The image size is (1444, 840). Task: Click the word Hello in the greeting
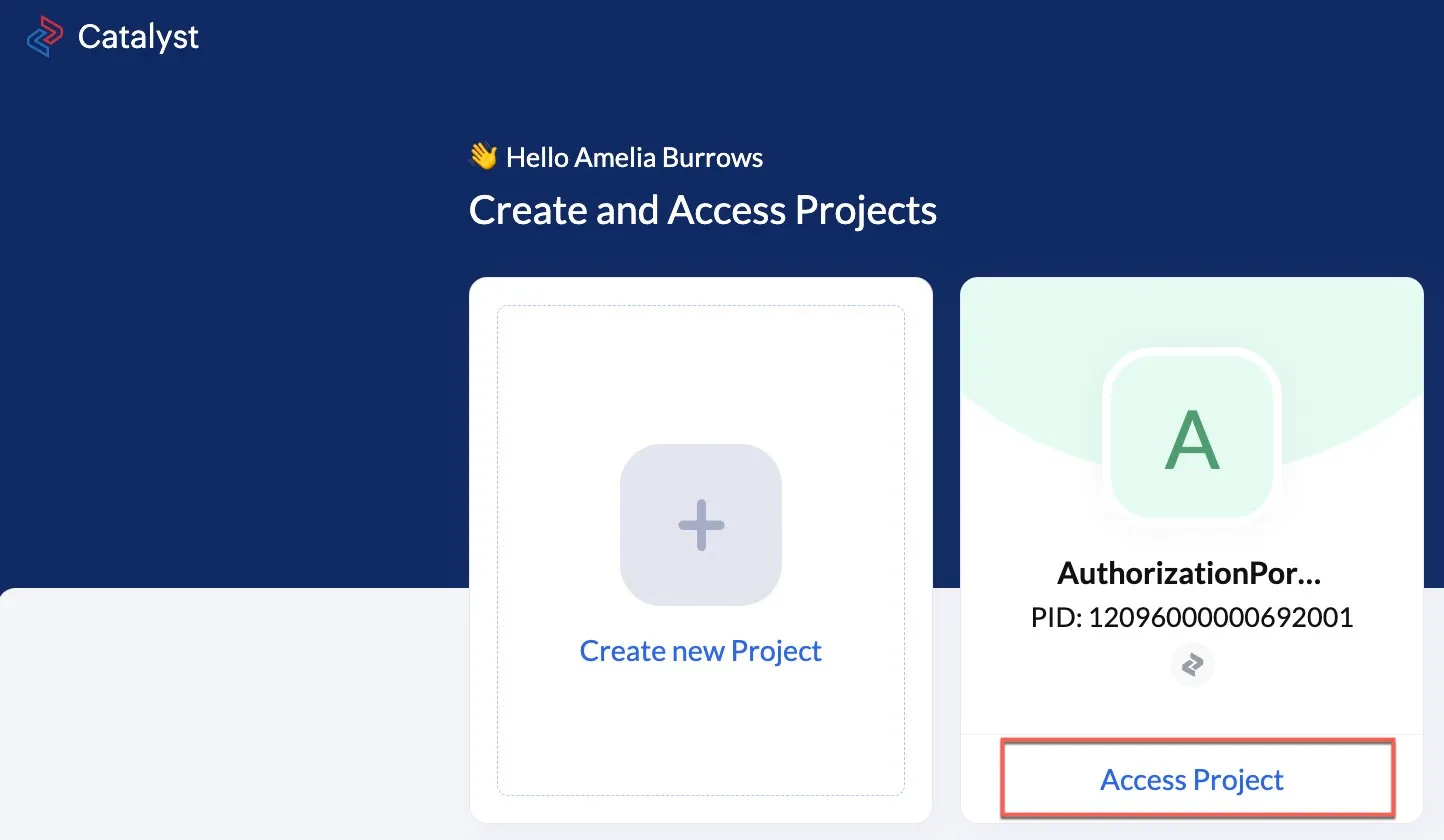tap(538, 158)
